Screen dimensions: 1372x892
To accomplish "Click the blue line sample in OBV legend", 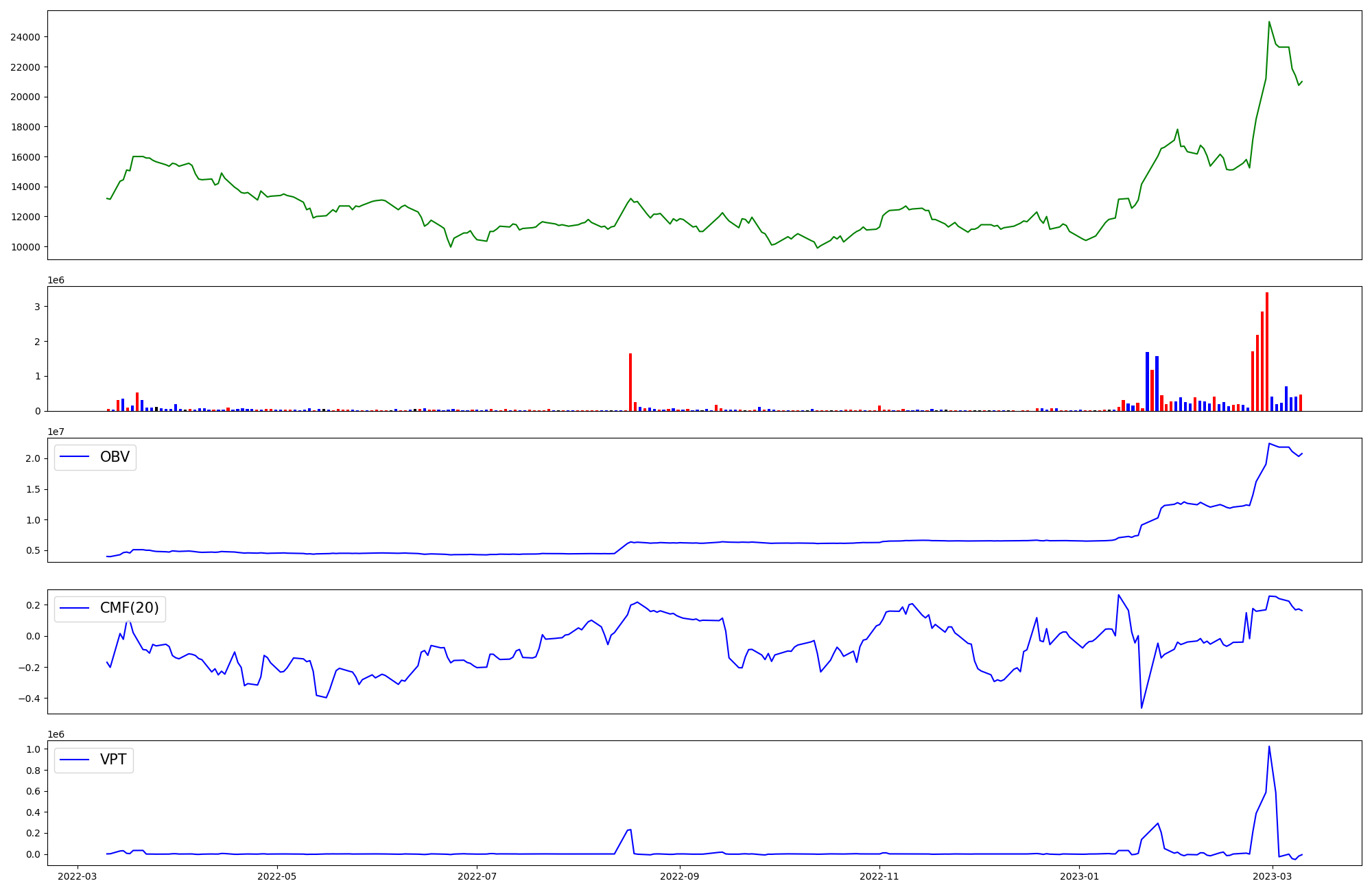I will coord(75,457).
